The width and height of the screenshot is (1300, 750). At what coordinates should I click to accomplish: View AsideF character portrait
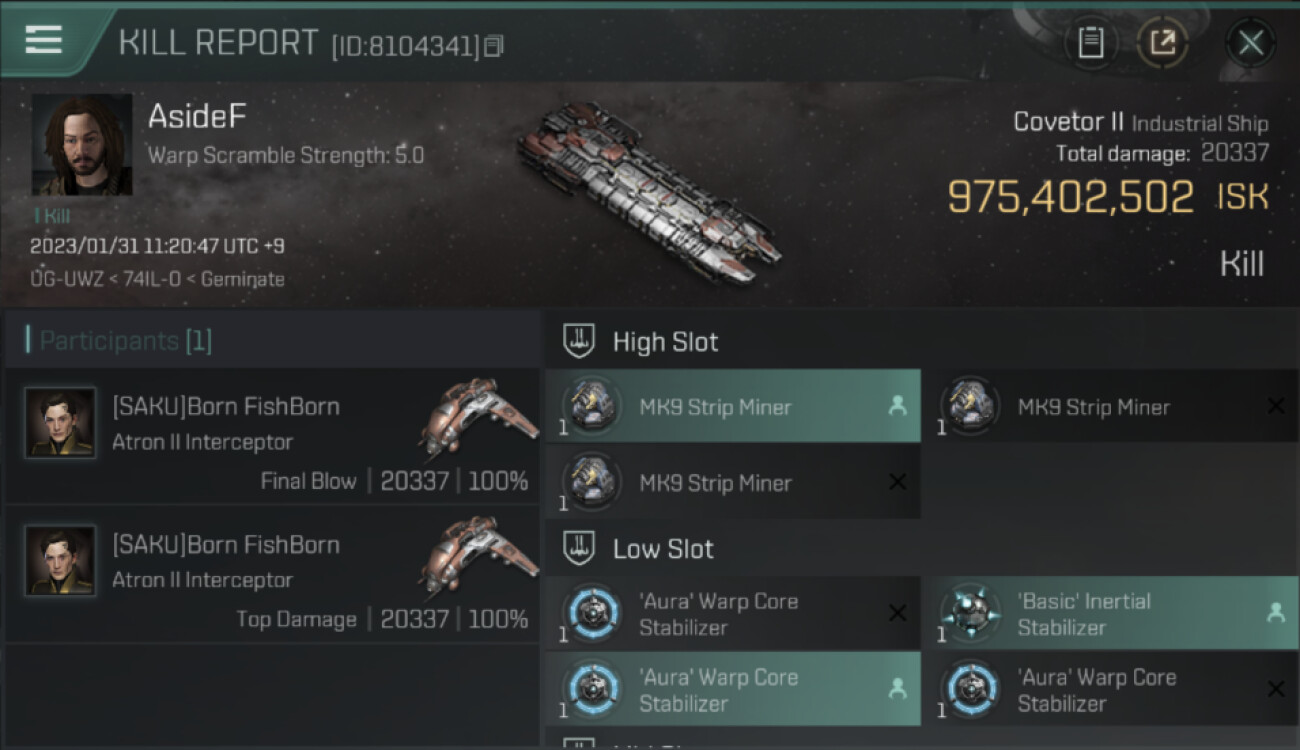[82, 145]
